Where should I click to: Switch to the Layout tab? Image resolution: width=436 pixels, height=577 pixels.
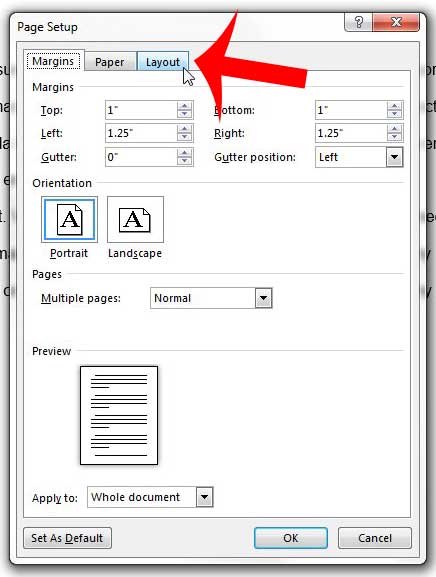[x=163, y=61]
